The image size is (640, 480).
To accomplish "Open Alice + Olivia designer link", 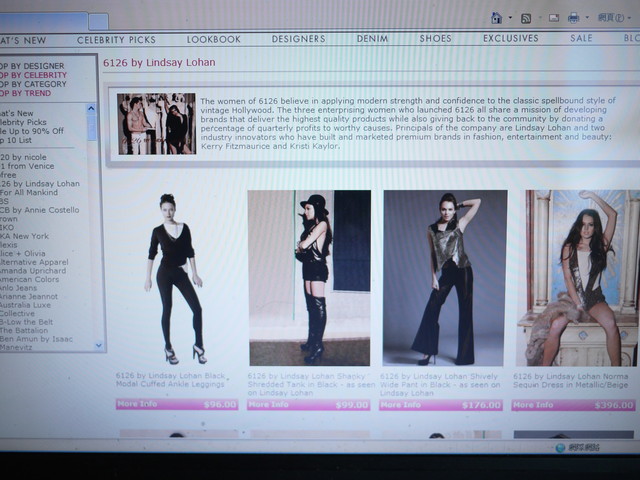I will point(23,253).
